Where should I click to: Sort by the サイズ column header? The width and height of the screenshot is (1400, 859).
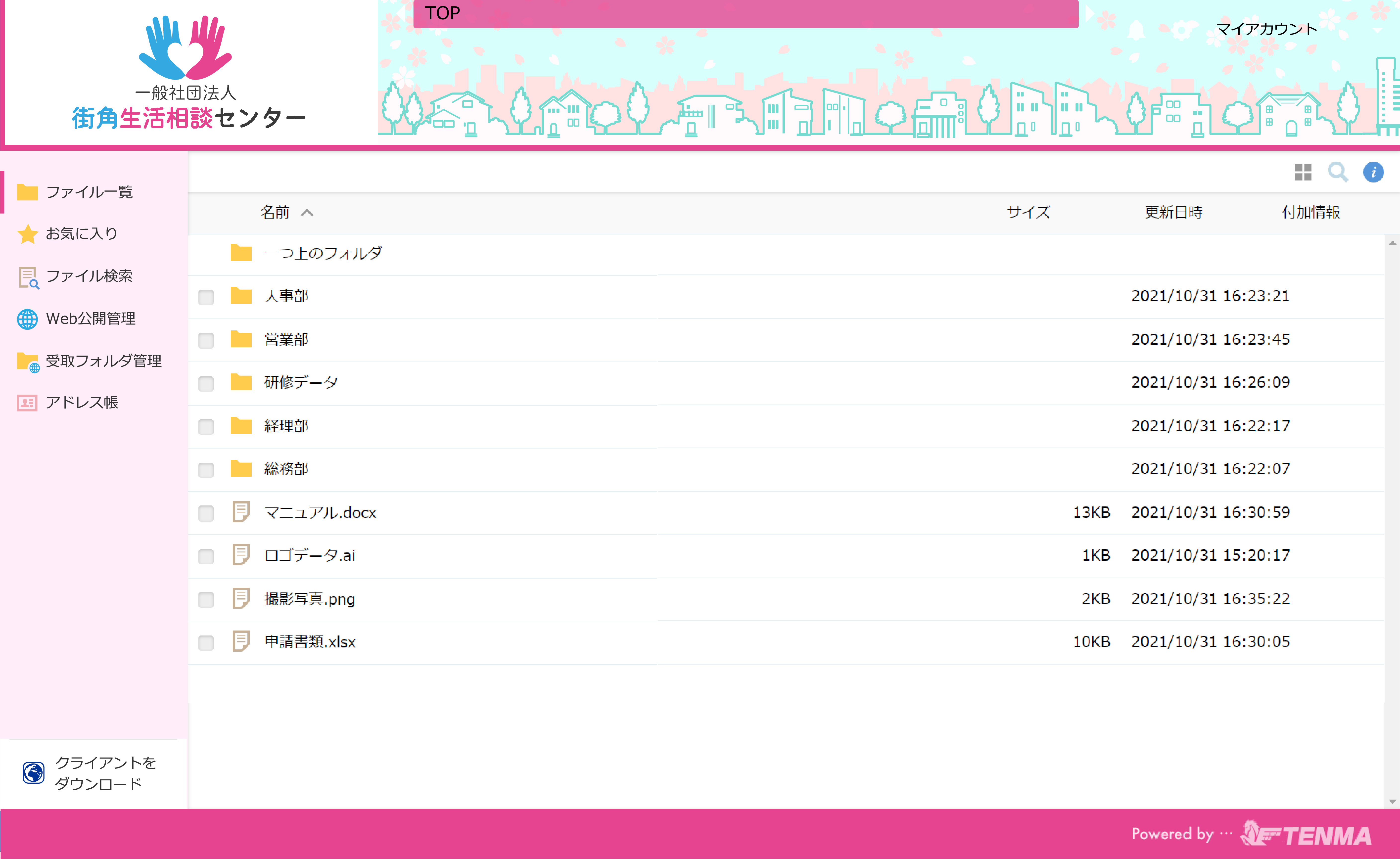[1028, 213]
